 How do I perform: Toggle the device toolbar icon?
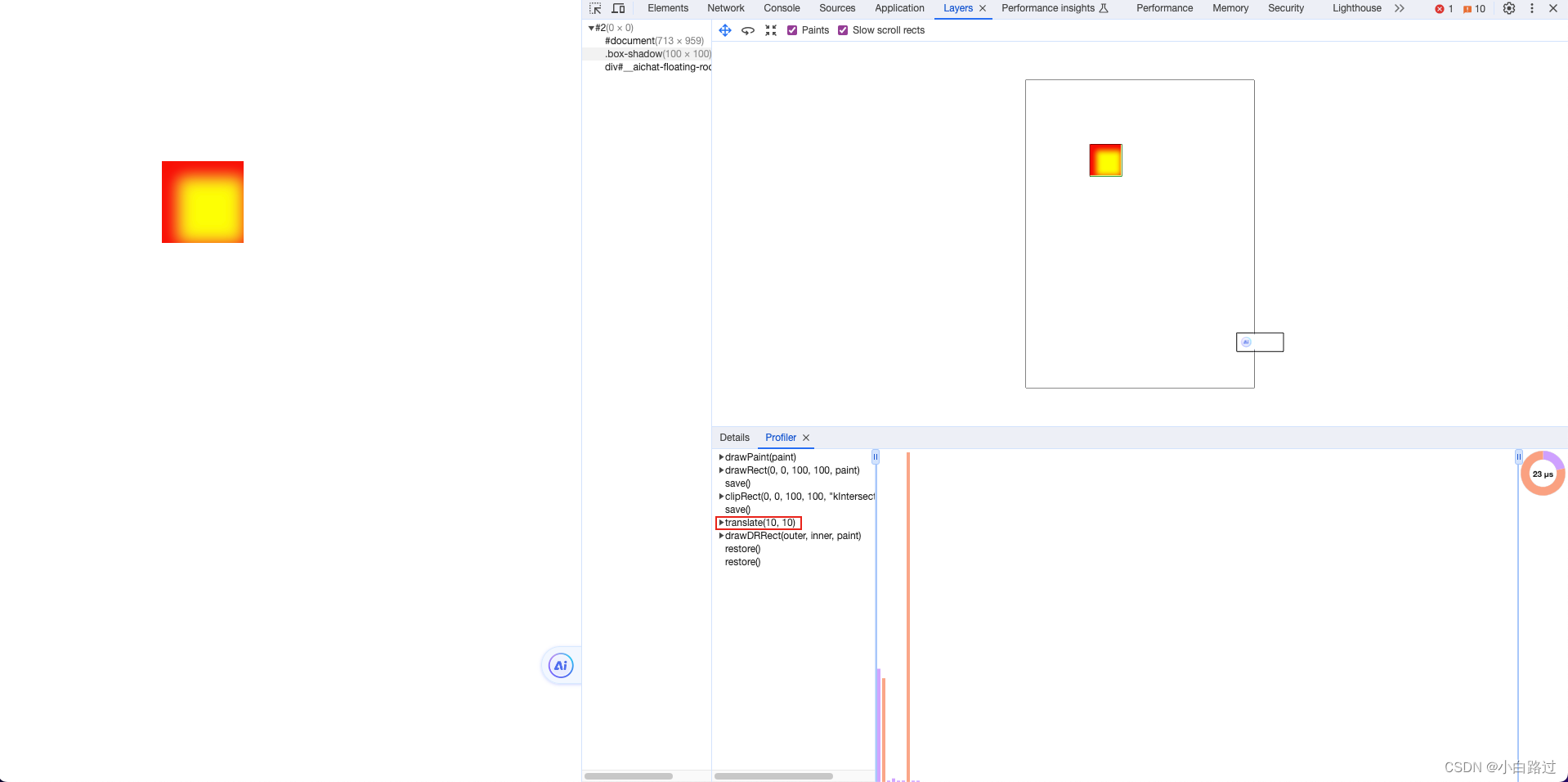click(x=618, y=8)
